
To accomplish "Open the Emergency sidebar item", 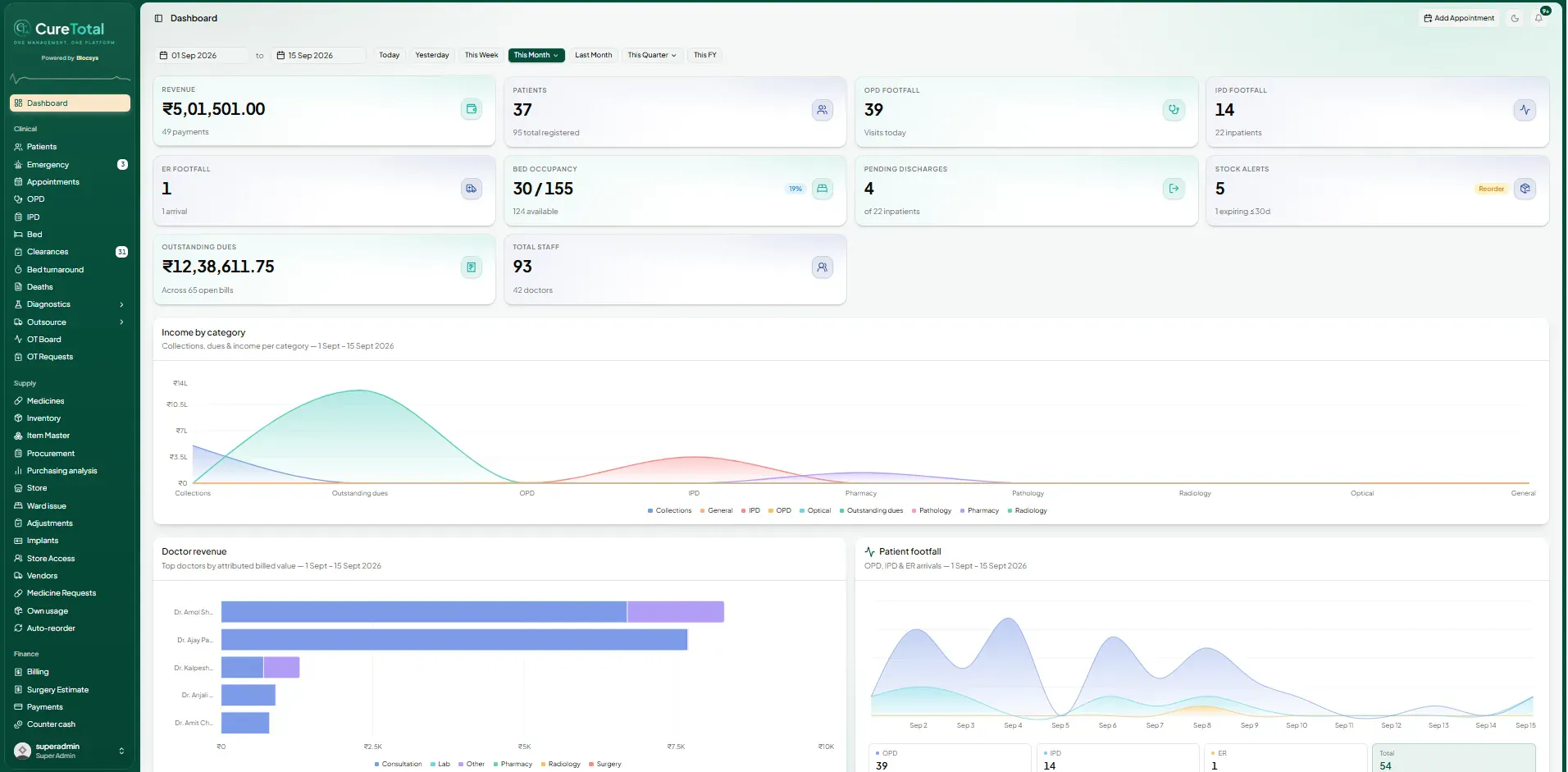I will point(70,165).
